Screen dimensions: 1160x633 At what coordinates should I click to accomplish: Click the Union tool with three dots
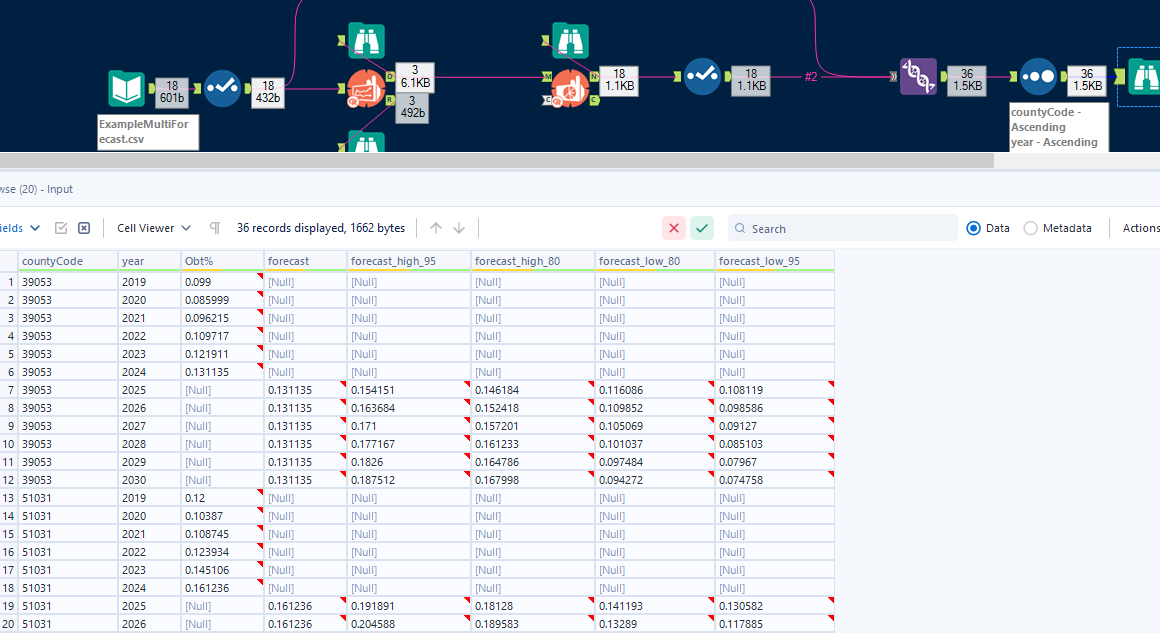point(1037,75)
